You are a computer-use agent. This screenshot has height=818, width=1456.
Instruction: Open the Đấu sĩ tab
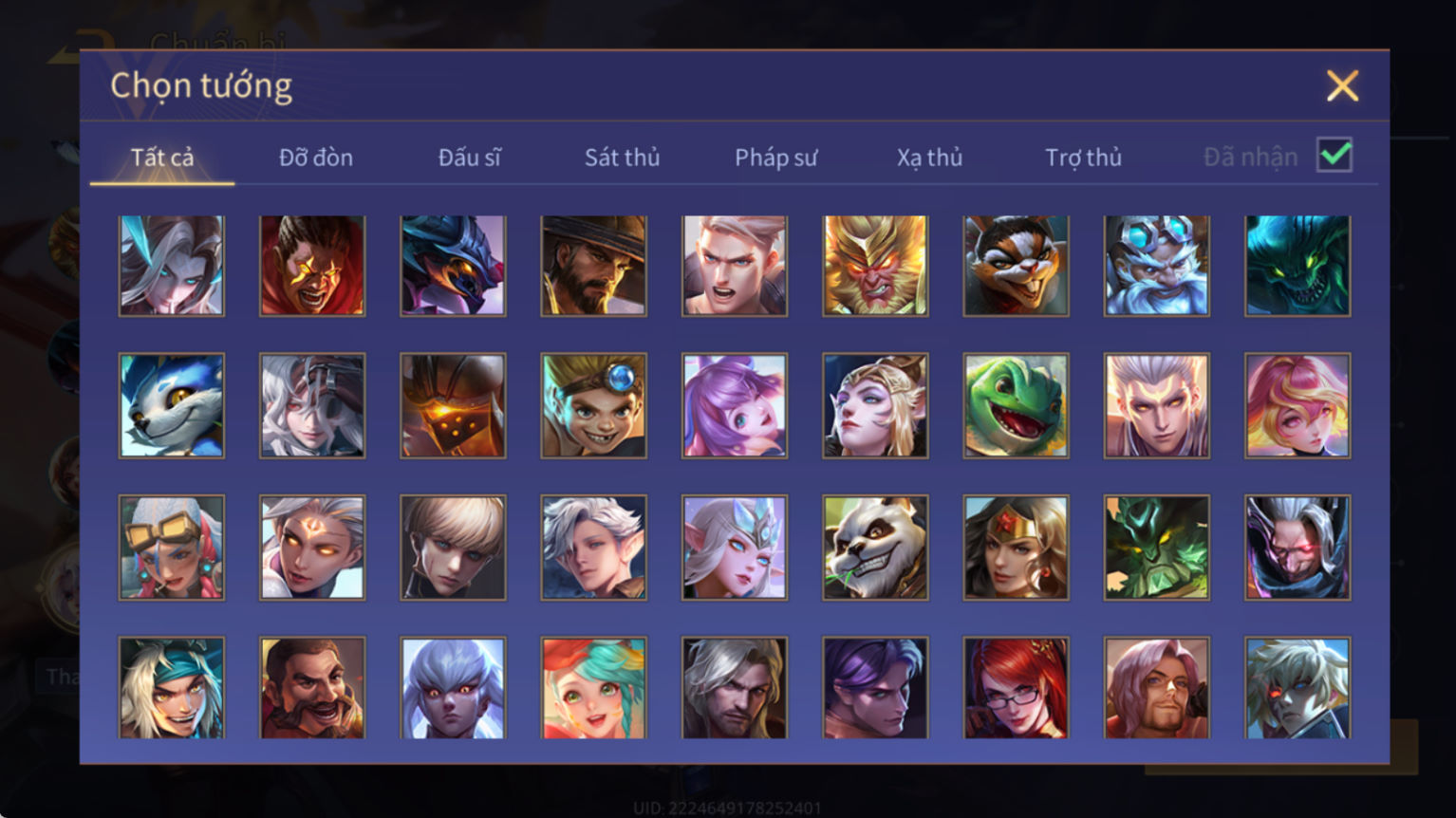coord(469,158)
